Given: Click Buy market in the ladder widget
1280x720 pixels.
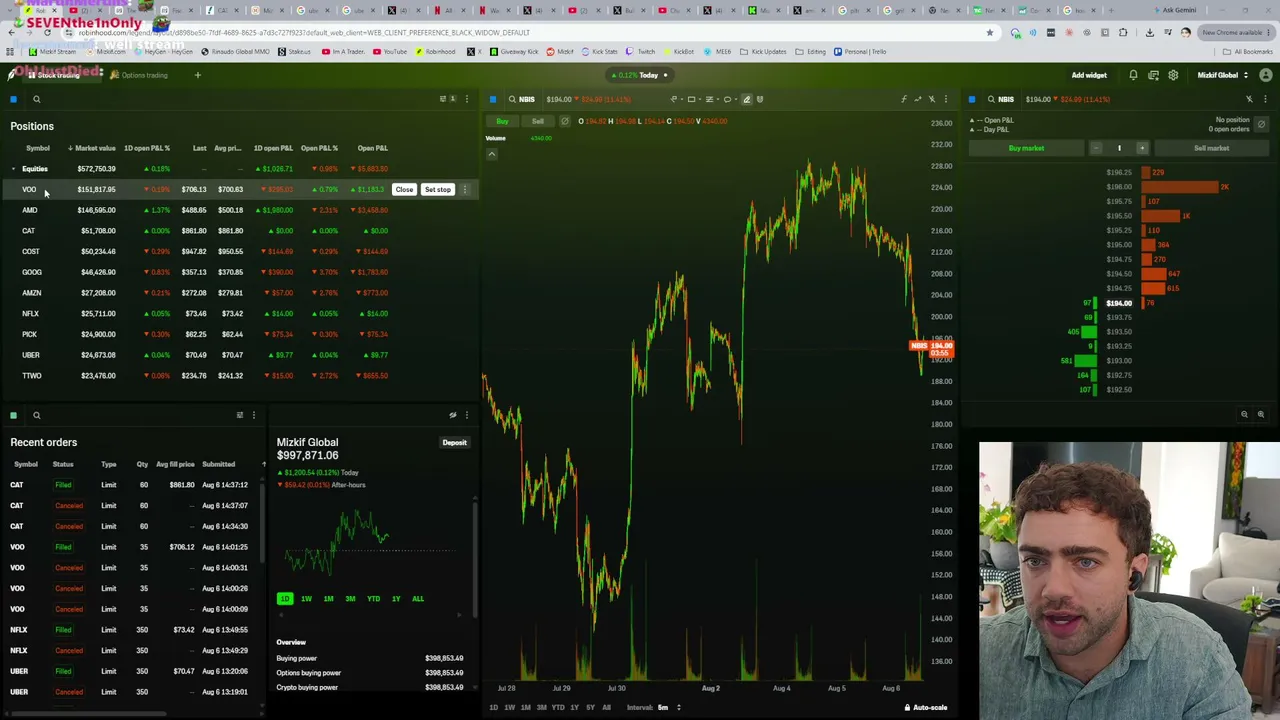Looking at the screenshot, I should coord(1026,148).
